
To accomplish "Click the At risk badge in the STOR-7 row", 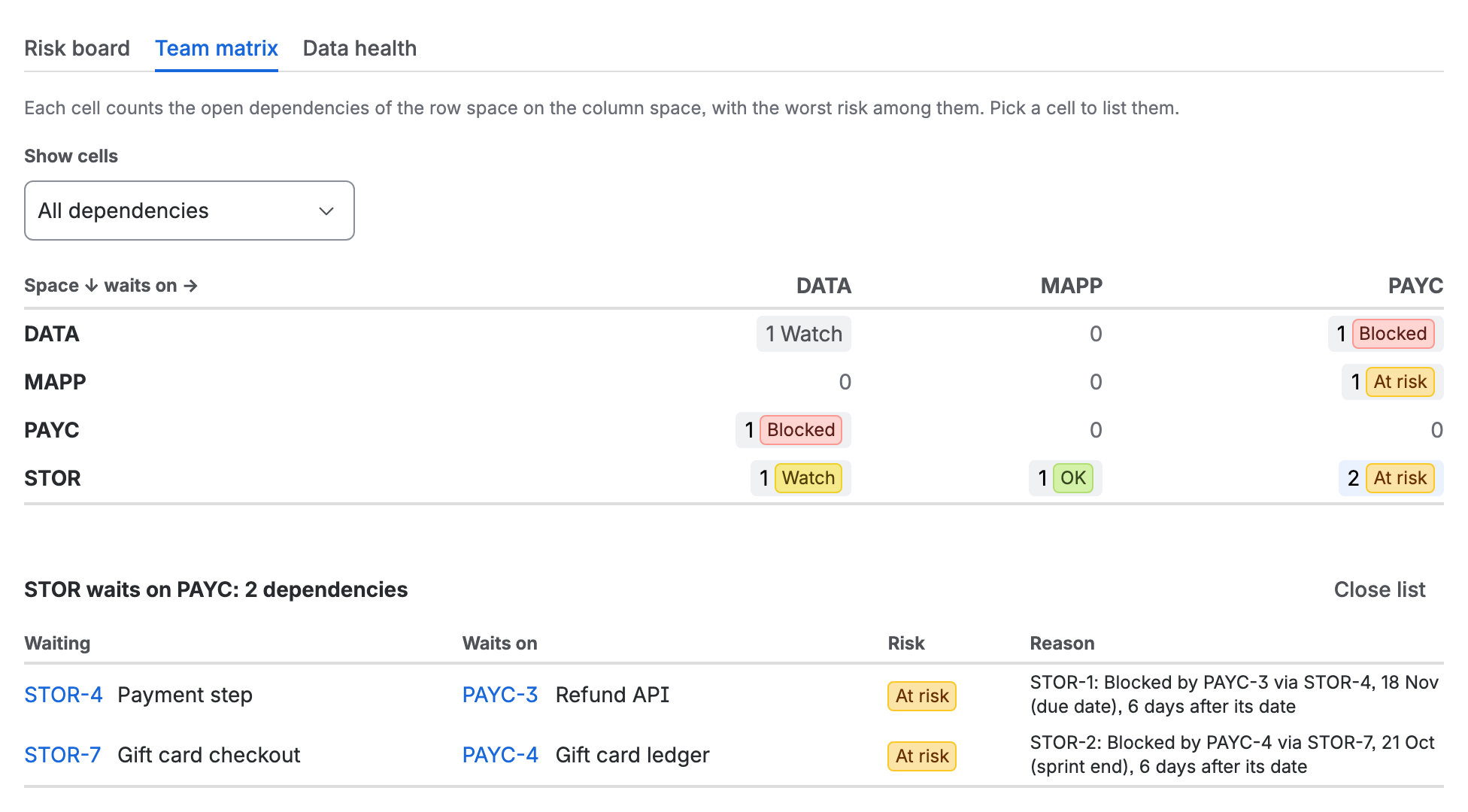I will pyautogui.click(x=922, y=756).
